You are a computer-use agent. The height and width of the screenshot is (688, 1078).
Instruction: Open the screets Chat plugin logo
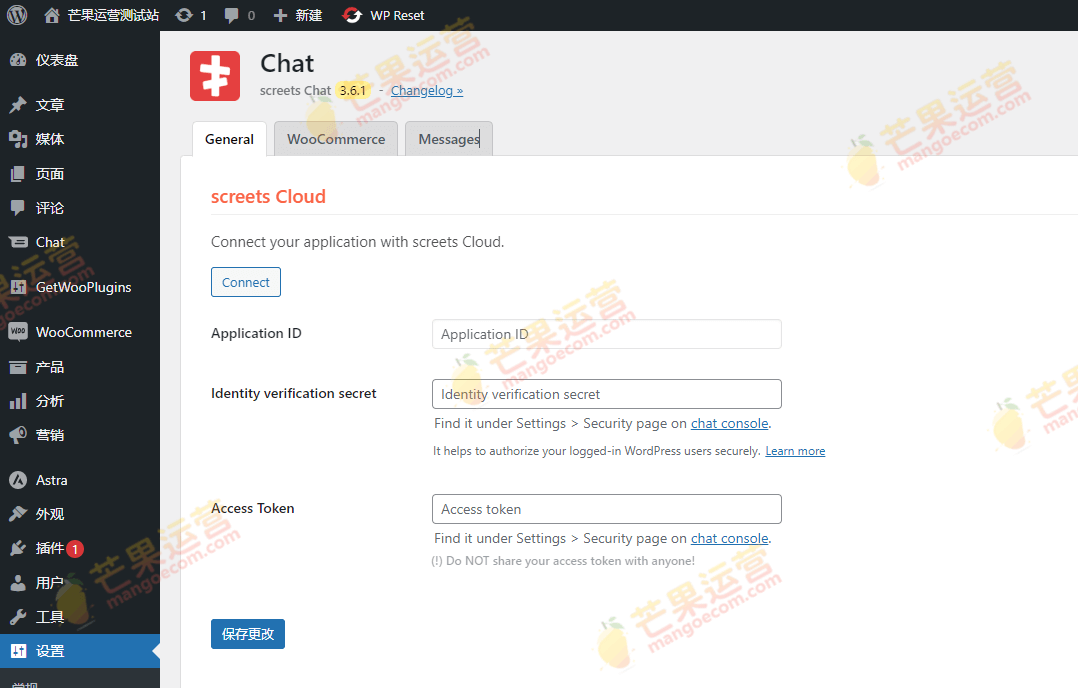tap(215, 75)
